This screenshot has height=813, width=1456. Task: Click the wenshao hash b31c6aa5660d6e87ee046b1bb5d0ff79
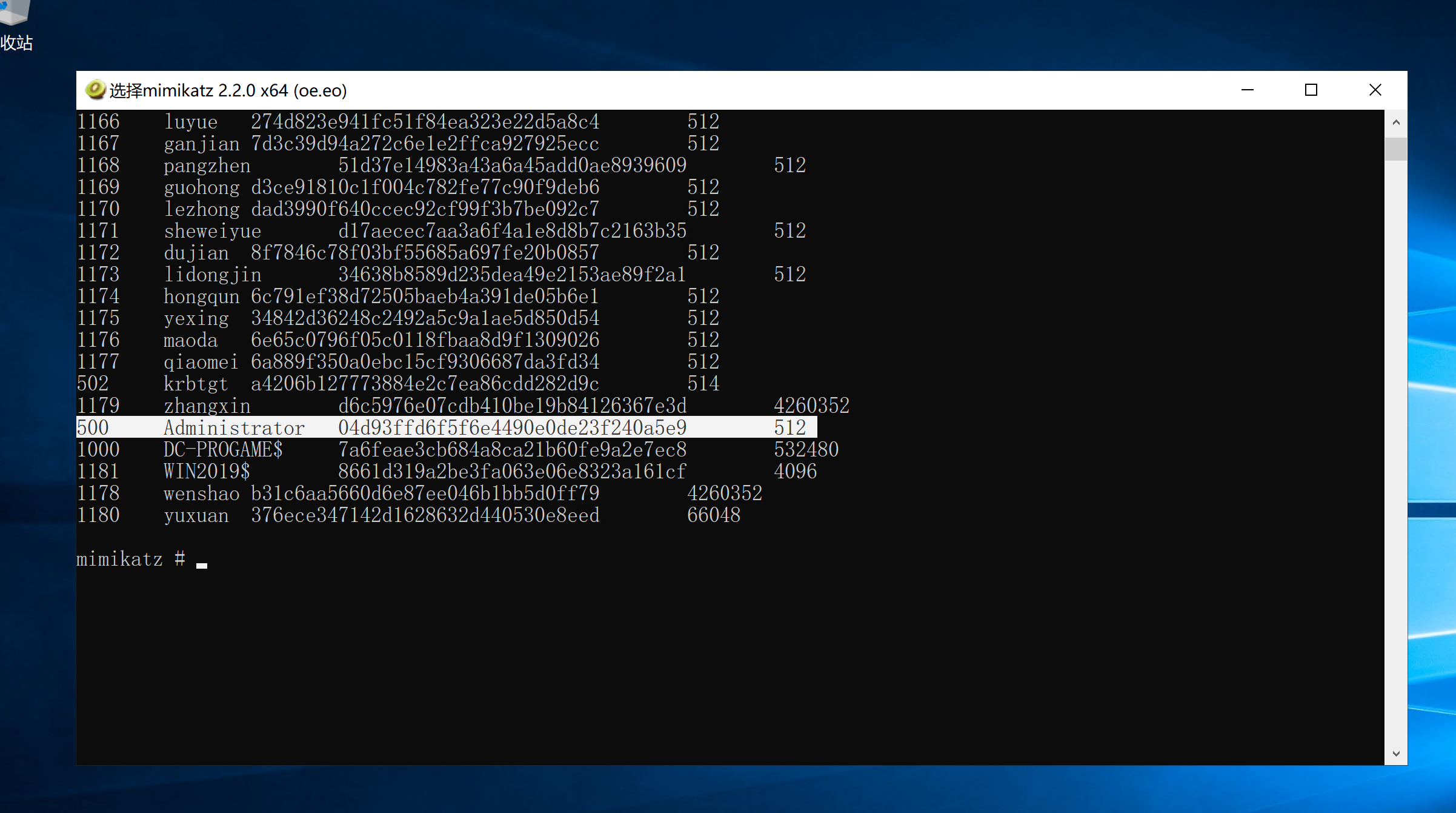tap(425, 493)
